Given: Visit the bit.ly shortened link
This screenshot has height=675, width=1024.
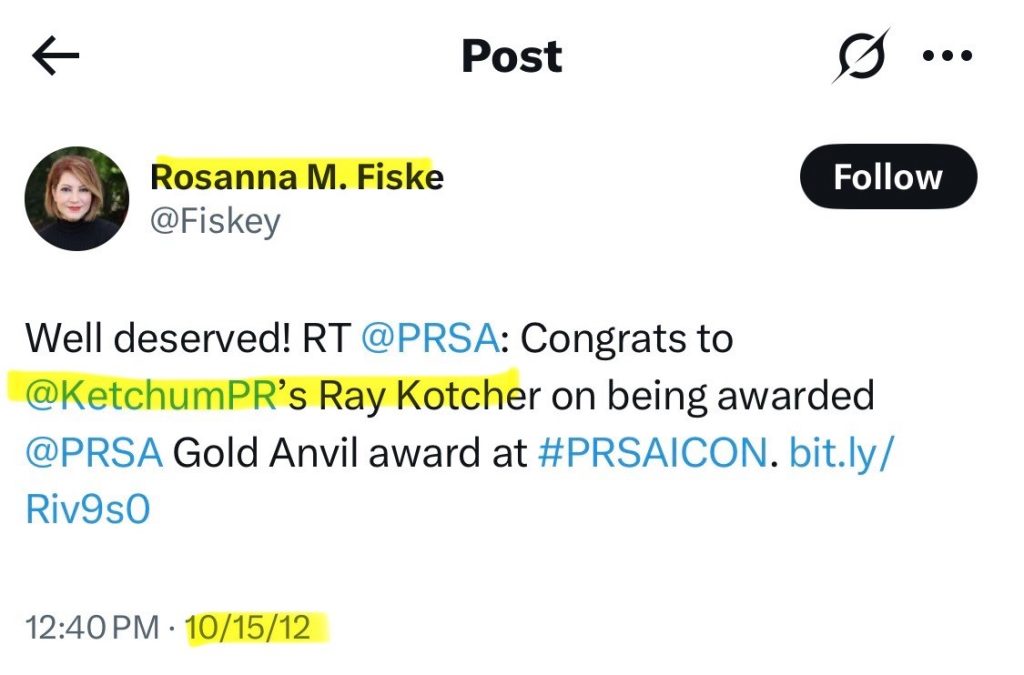Looking at the screenshot, I should (x=459, y=480).
